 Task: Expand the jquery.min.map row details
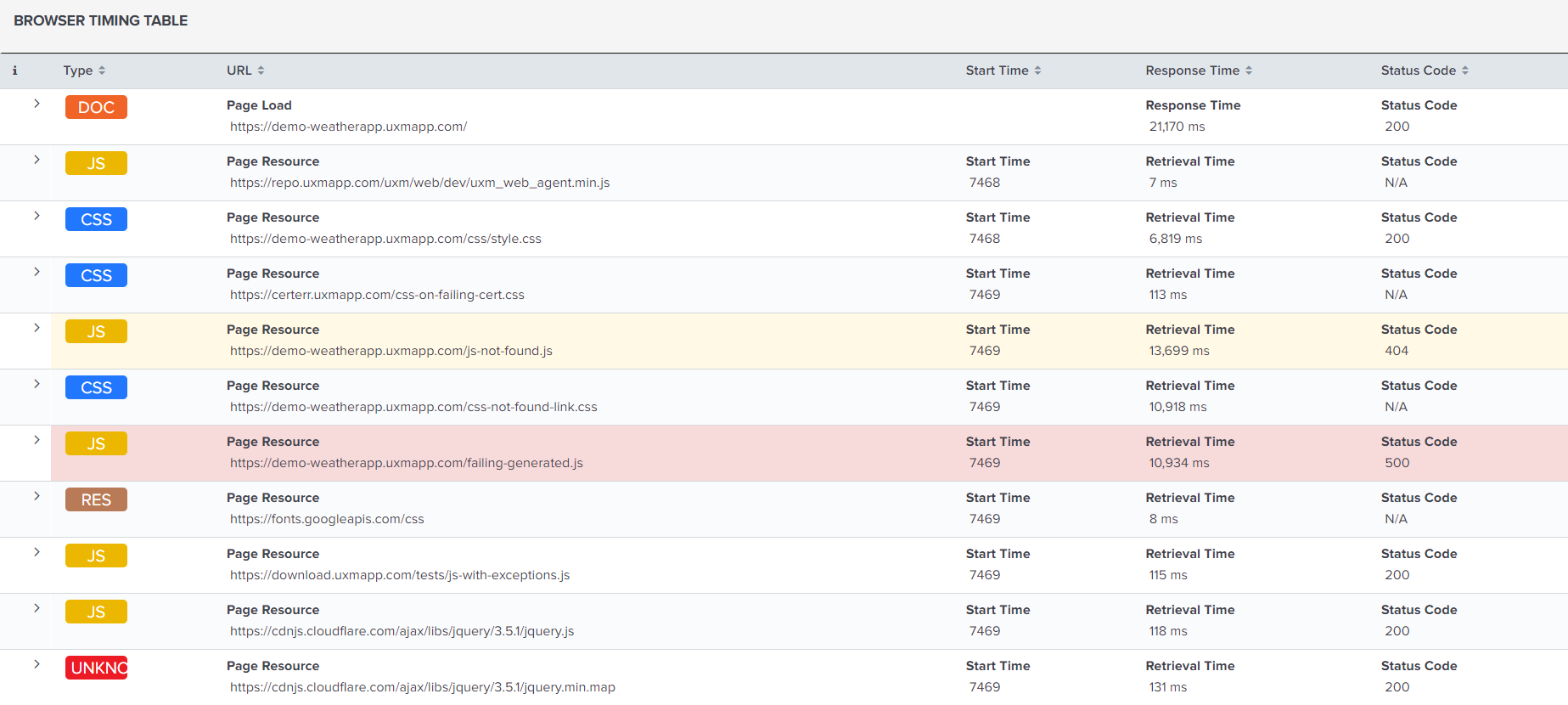[37, 664]
